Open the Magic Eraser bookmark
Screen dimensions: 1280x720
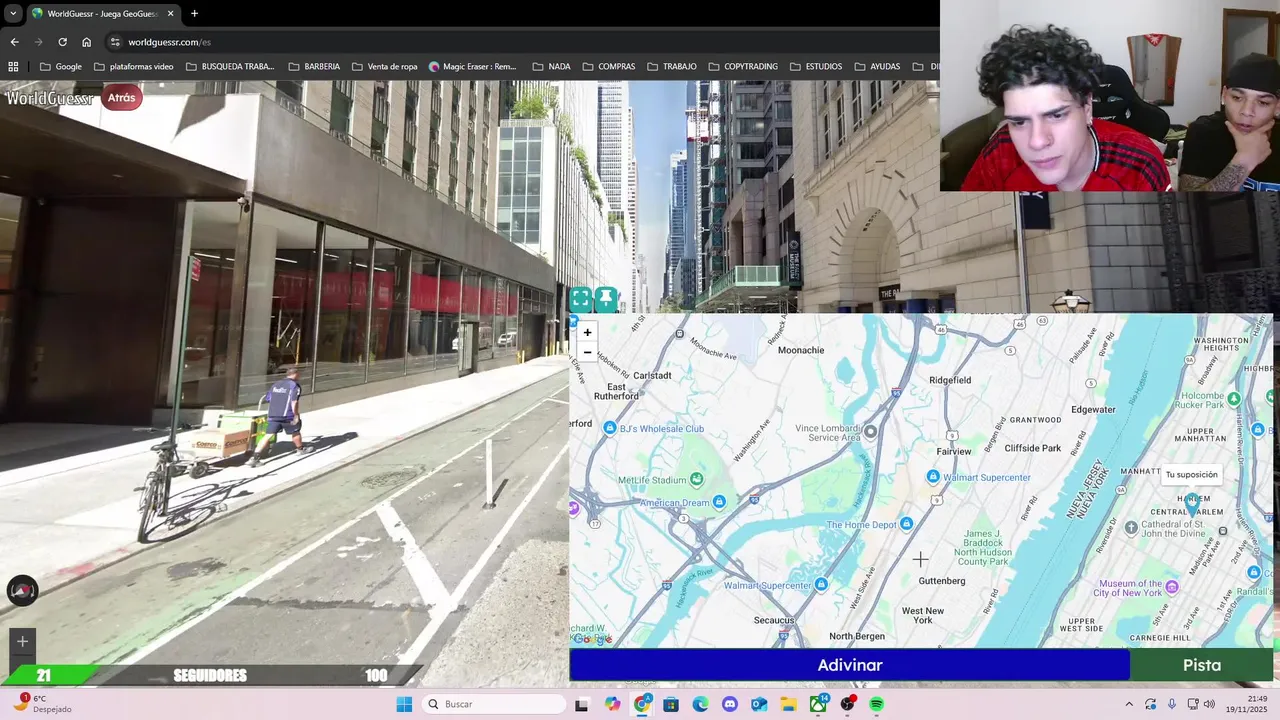[x=473, y=67]
